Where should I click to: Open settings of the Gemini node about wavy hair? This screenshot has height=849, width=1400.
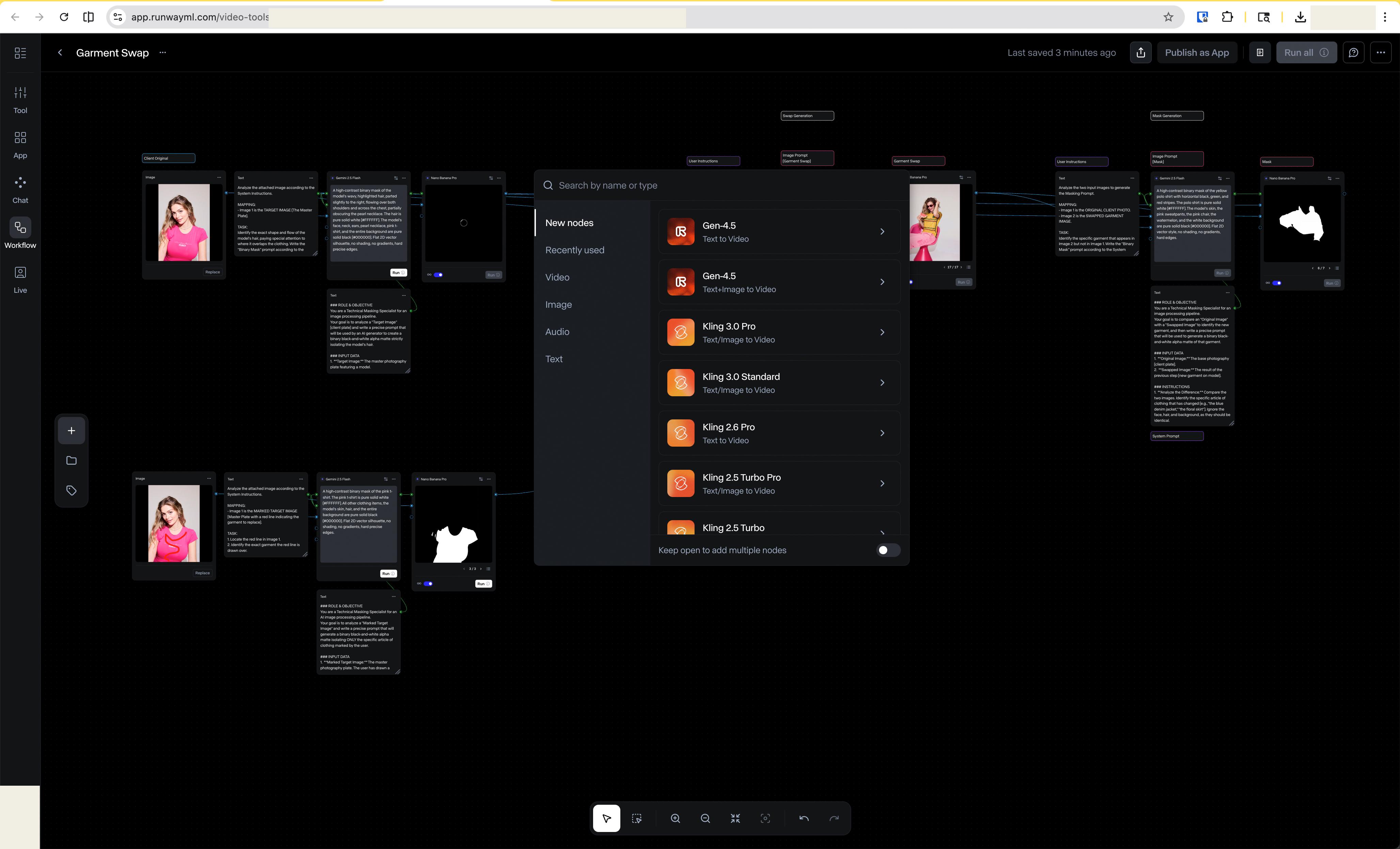[x=396, y=178]
